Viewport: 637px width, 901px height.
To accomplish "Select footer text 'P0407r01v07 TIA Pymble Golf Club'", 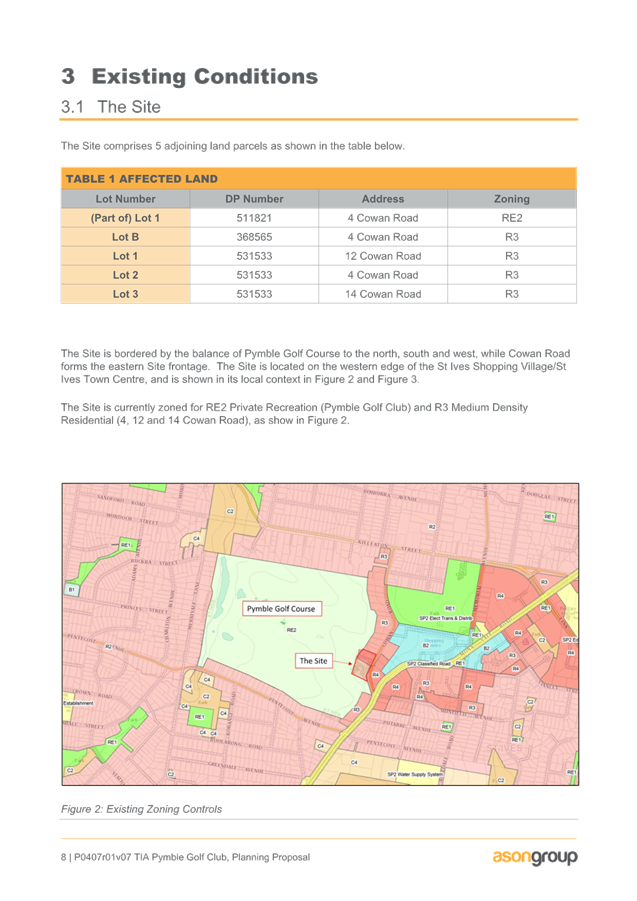I will [151, 857].
